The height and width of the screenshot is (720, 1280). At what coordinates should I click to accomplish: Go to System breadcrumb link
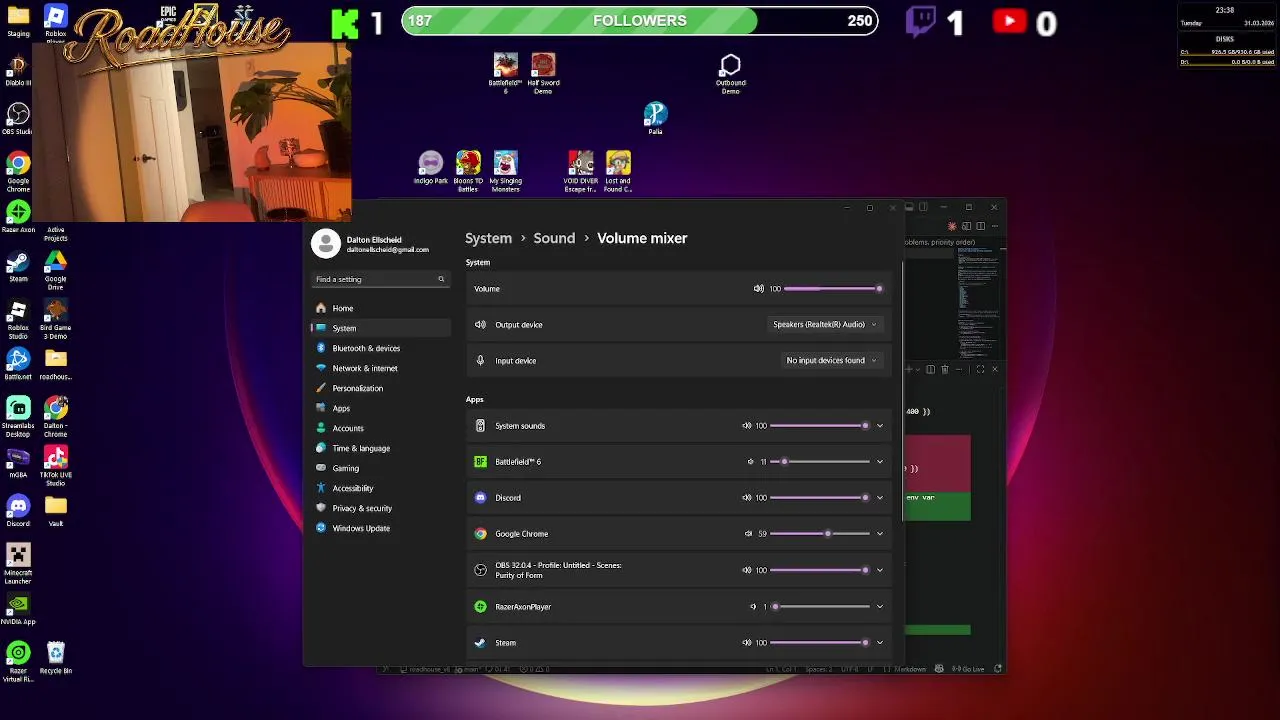pos(488,238)
